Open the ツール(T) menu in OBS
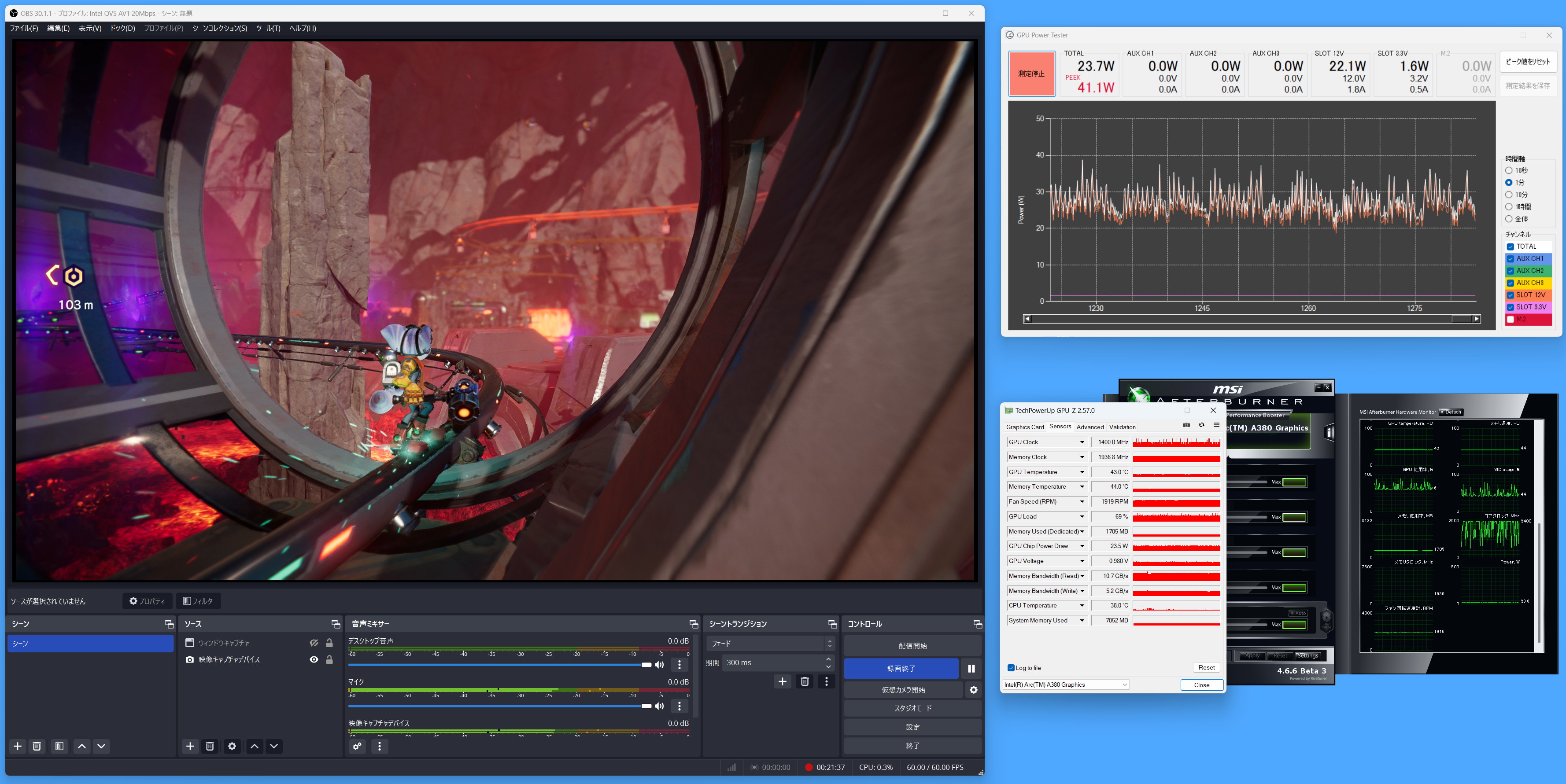This screenshot has height=784, width=1566. click(x=268, y=29)
